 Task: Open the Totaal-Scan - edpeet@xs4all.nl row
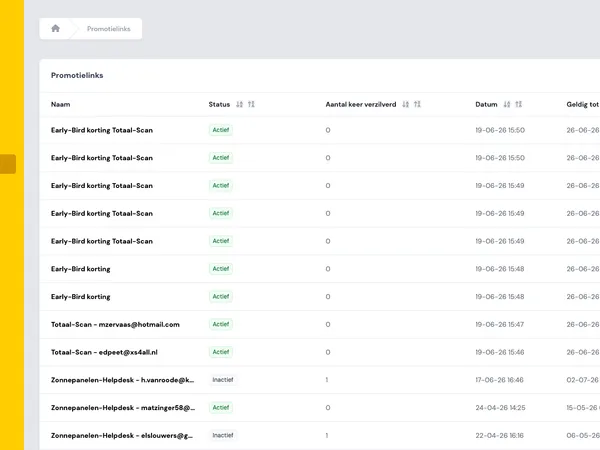click(x=320, y=352)
